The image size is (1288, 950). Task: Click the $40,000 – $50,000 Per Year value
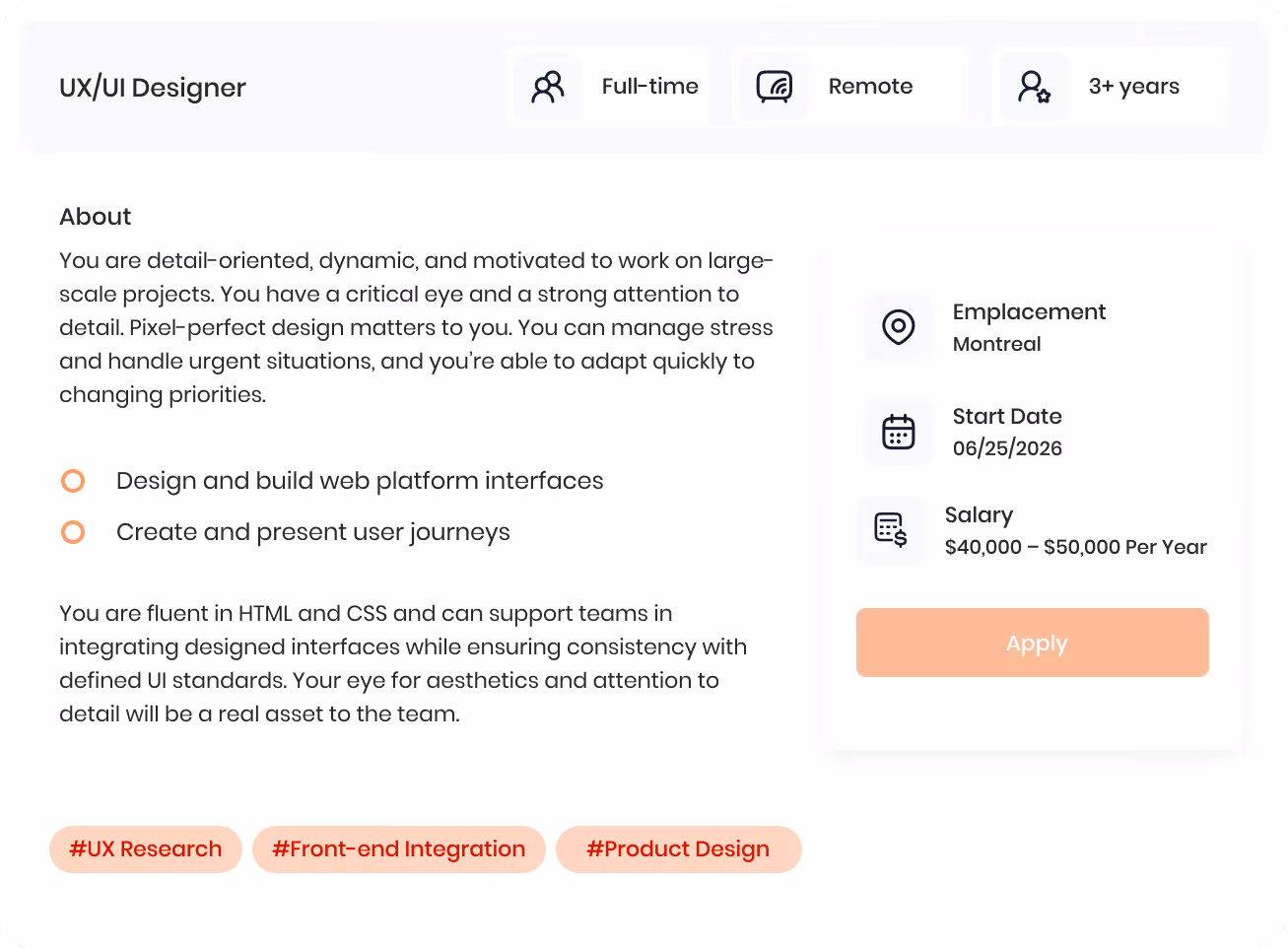[1076, 547]
